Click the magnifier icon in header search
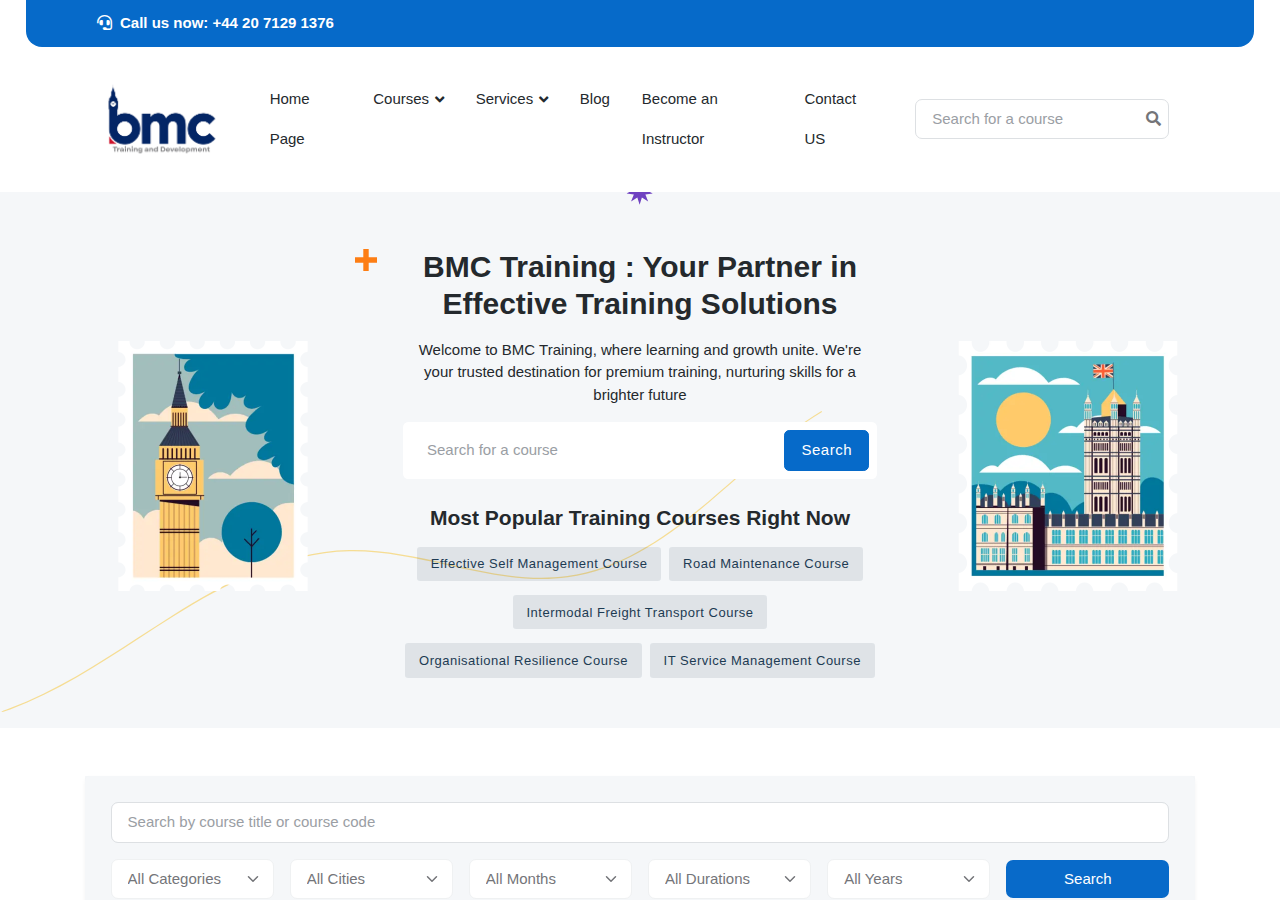1280x900 pixels. pos(1153,119)
